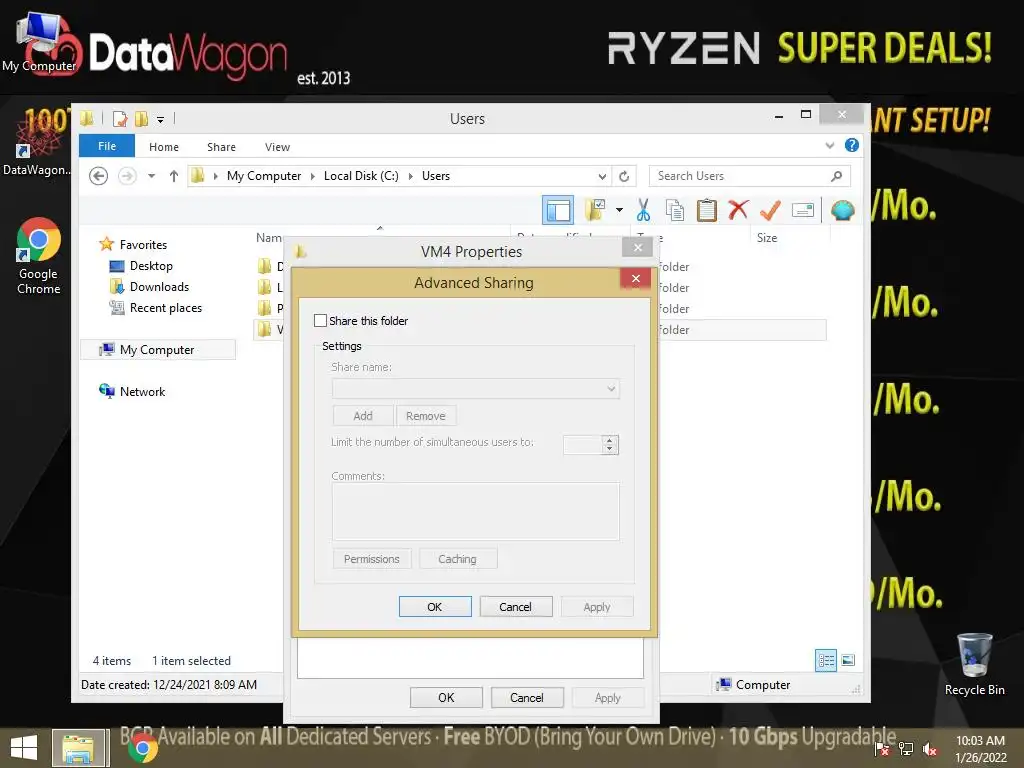Image resolution: width=1024 pixels, height=768 pixels.
Task: Click the network tray icon
Action: [x=906, y=748]
